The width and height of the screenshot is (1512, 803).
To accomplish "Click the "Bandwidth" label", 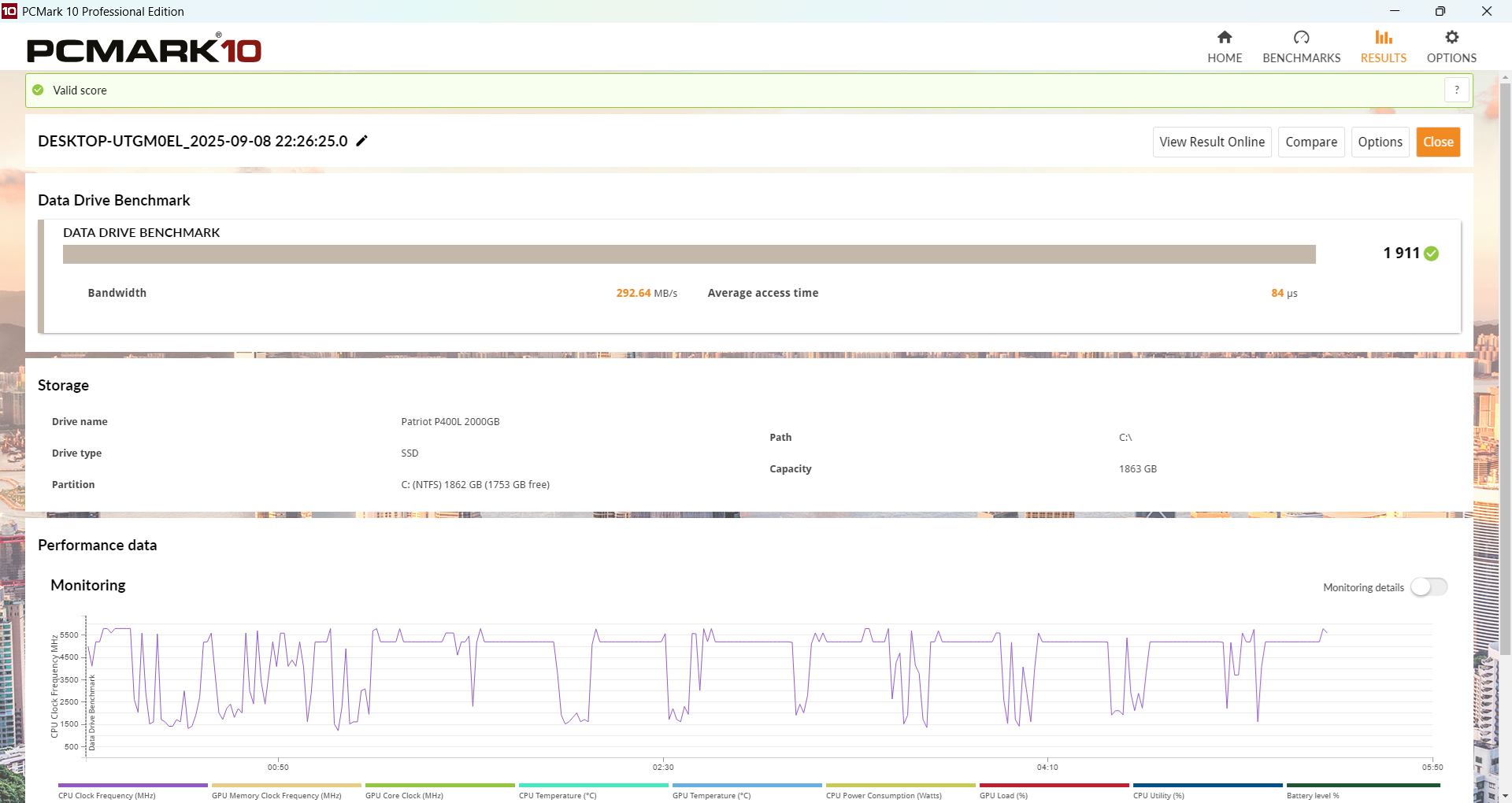I will (x=117, y=293).
